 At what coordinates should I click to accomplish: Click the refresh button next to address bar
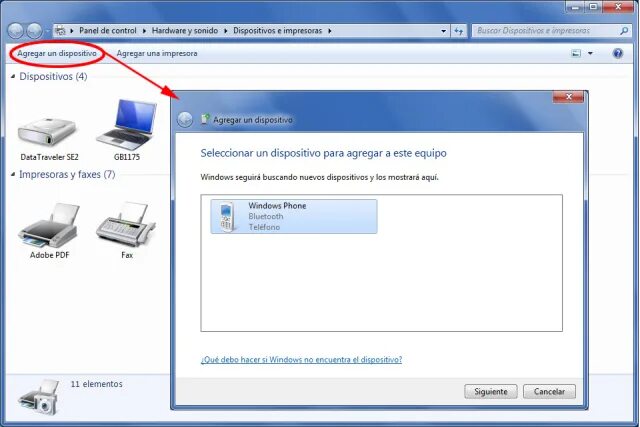pos(459,31)
